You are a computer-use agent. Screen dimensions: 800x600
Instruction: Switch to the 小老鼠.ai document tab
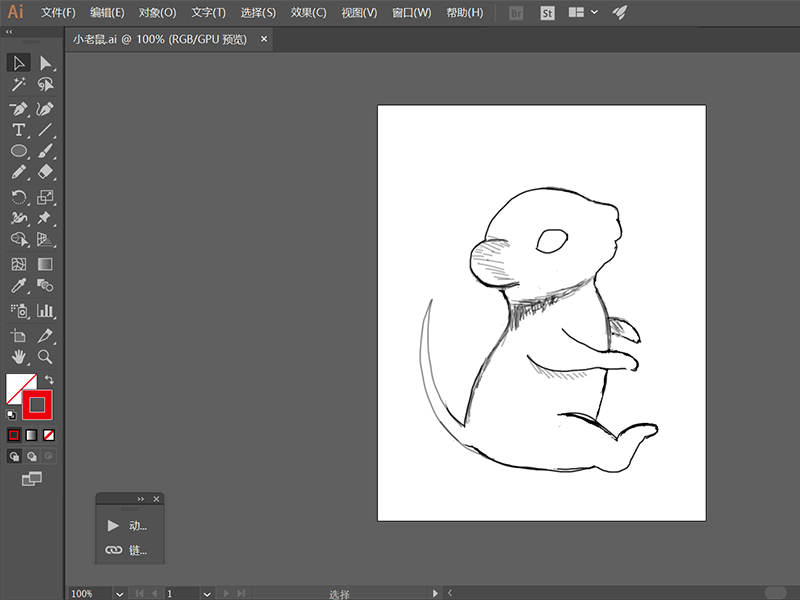tap(160, 39)
